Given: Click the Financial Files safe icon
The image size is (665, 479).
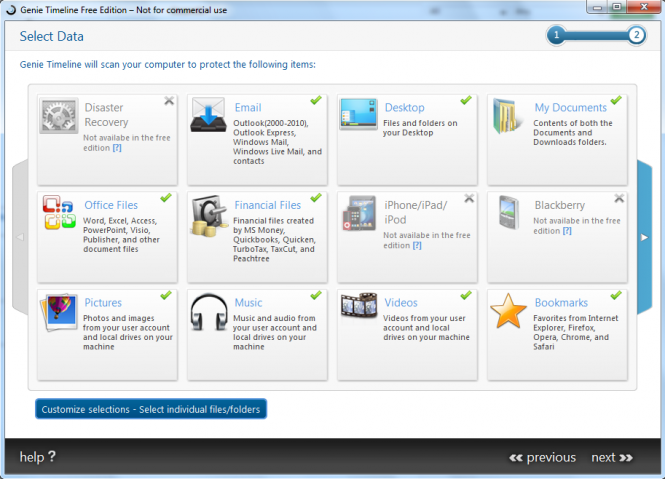Looking at the screenshot, I should (x=208, y=216).
